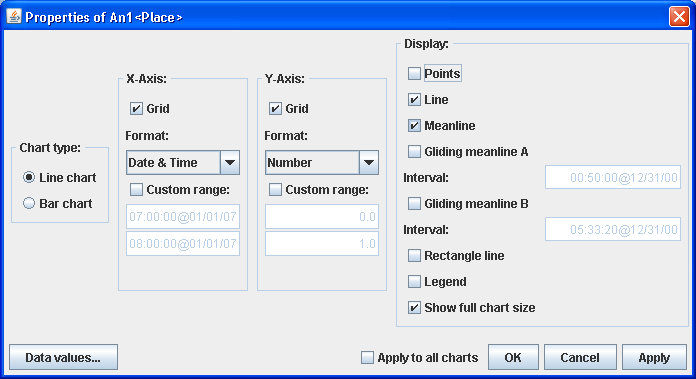This screenshot has height=379, width=696.
Task: Close the Properties of An1 dialog
Action: (x=679, y=17)
